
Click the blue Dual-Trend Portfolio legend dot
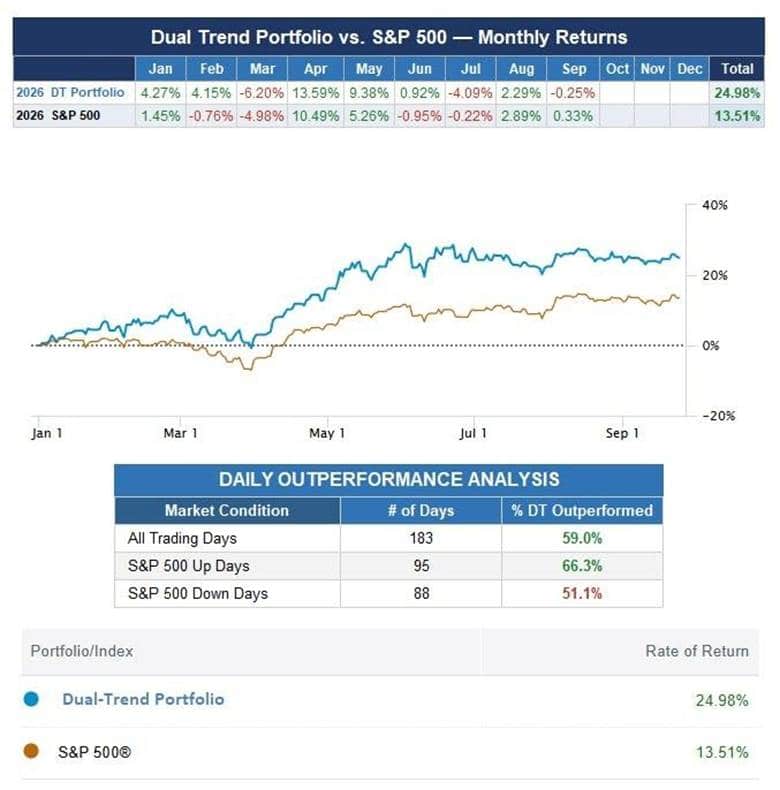tap(31, 699)
